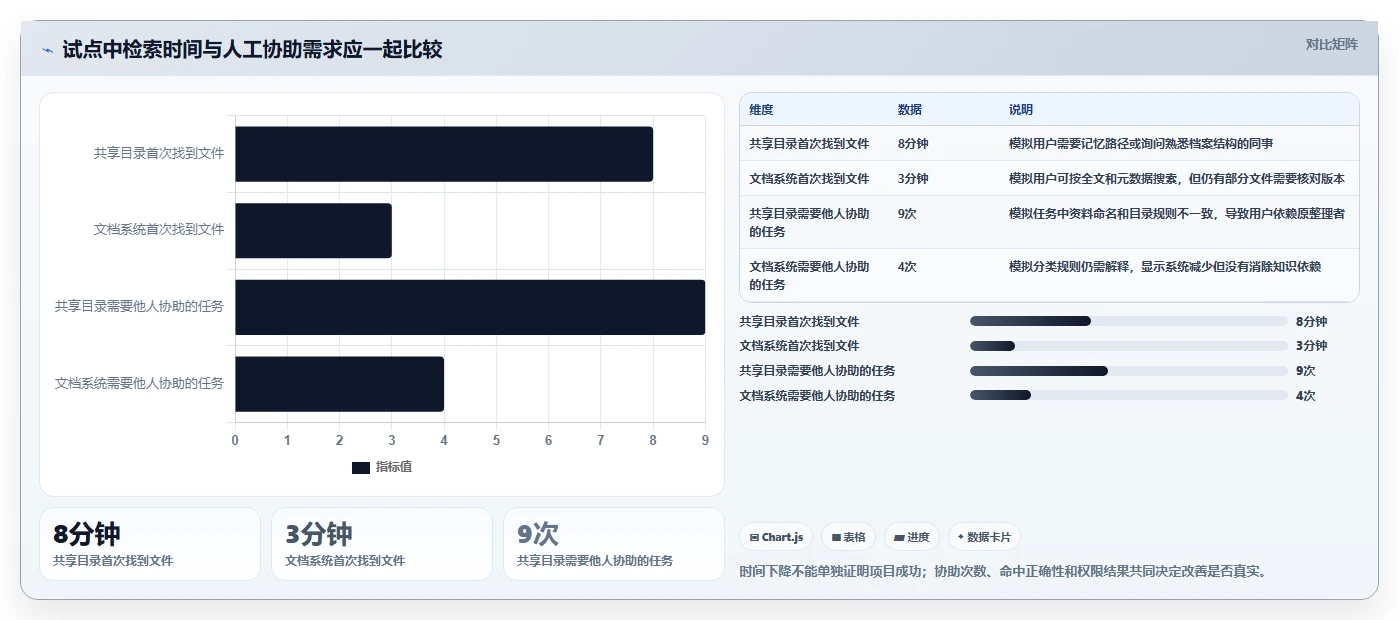The height and width of the screenshot is (620, 1399).
Task: Click description starting 模拟用户可按全文和元数据搜索
Action: click(1177, 179)
